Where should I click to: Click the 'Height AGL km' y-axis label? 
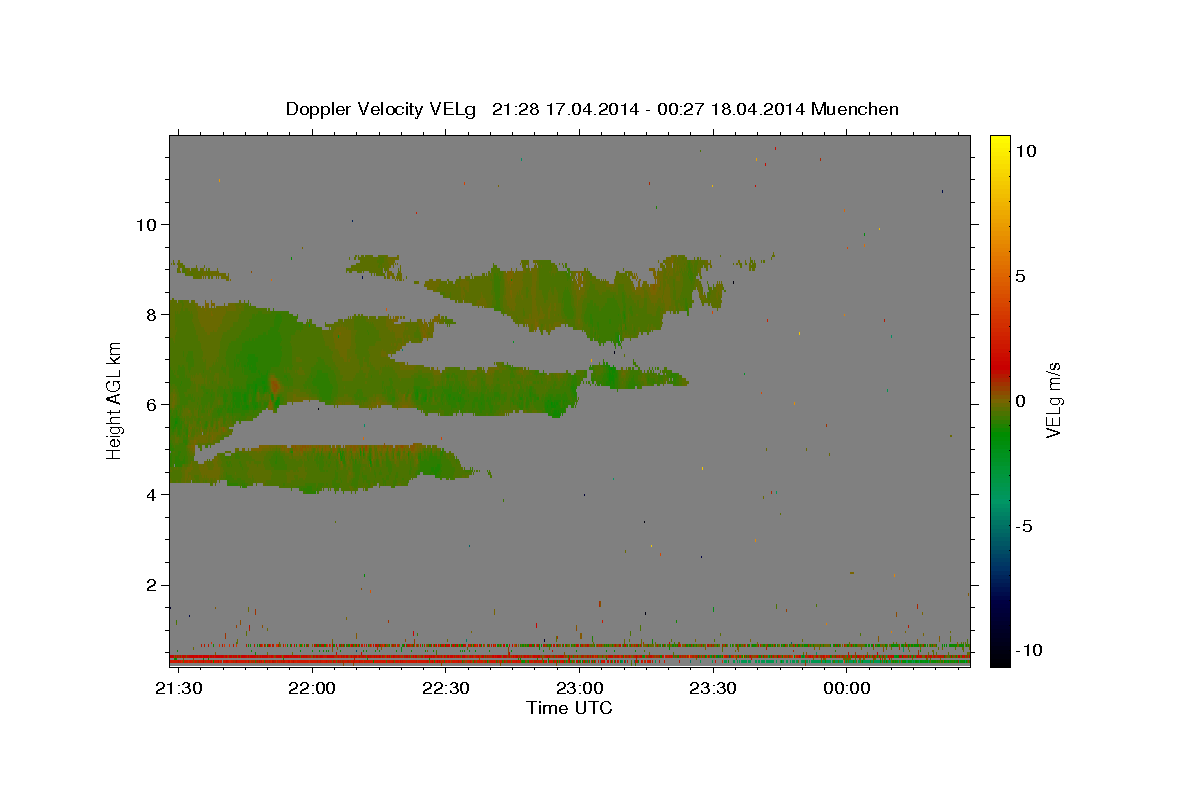[x=115, y=400]
